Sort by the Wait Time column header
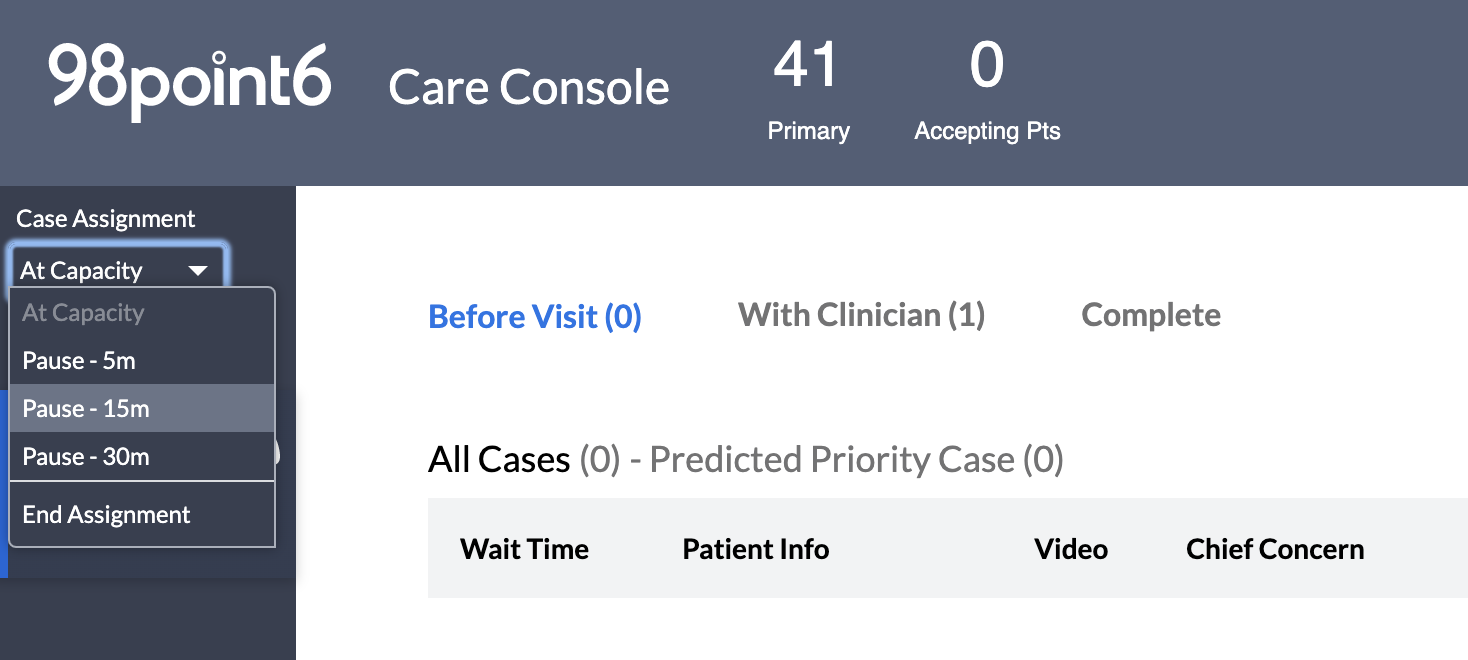The height and width of the screenshot is (660, 1468). 525,549
